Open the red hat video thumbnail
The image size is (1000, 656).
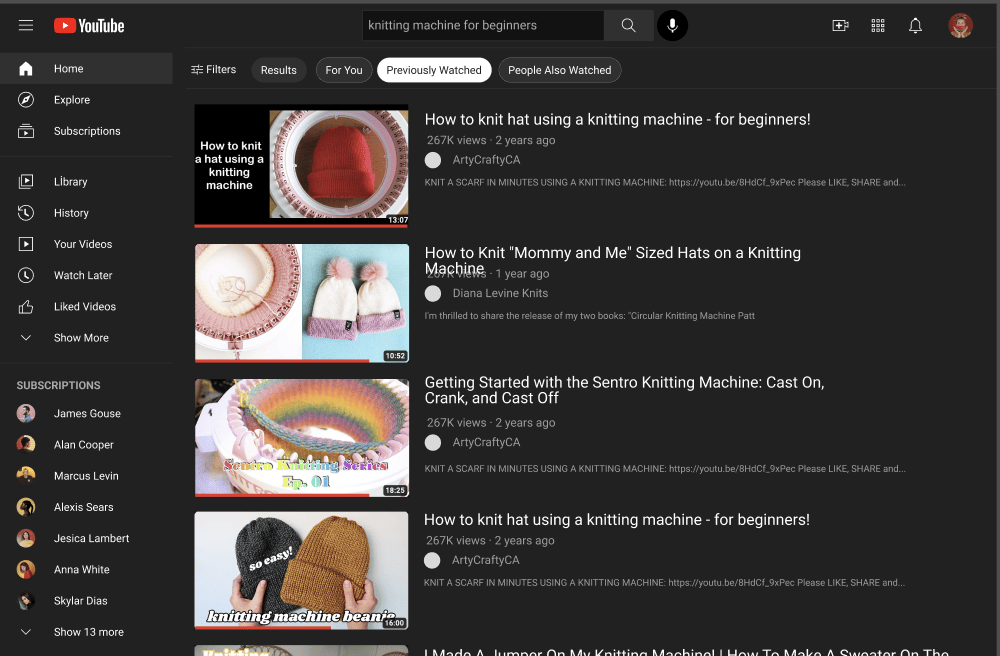click(302, 165)
